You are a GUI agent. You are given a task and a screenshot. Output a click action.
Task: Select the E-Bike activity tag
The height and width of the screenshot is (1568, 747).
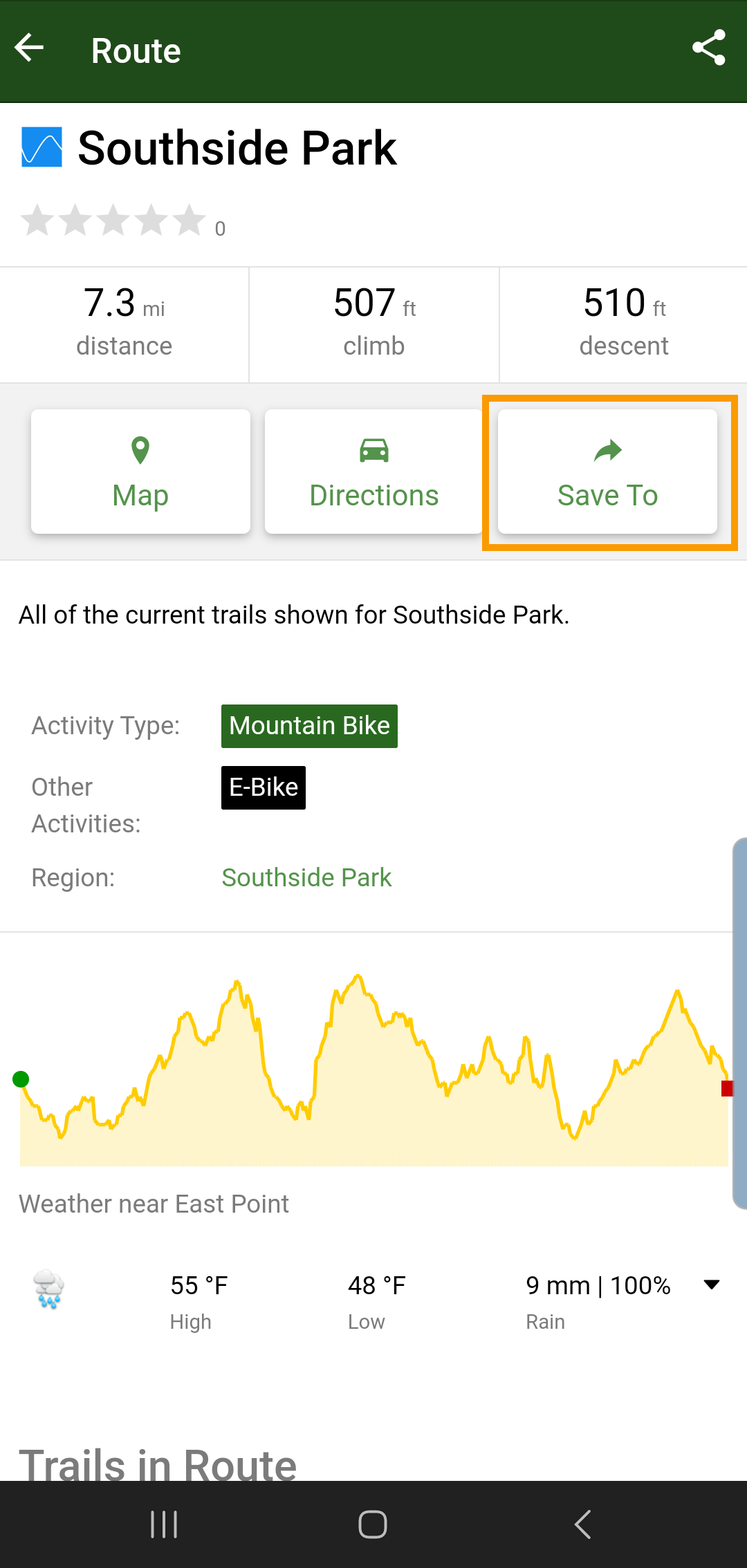click(263, 787)
